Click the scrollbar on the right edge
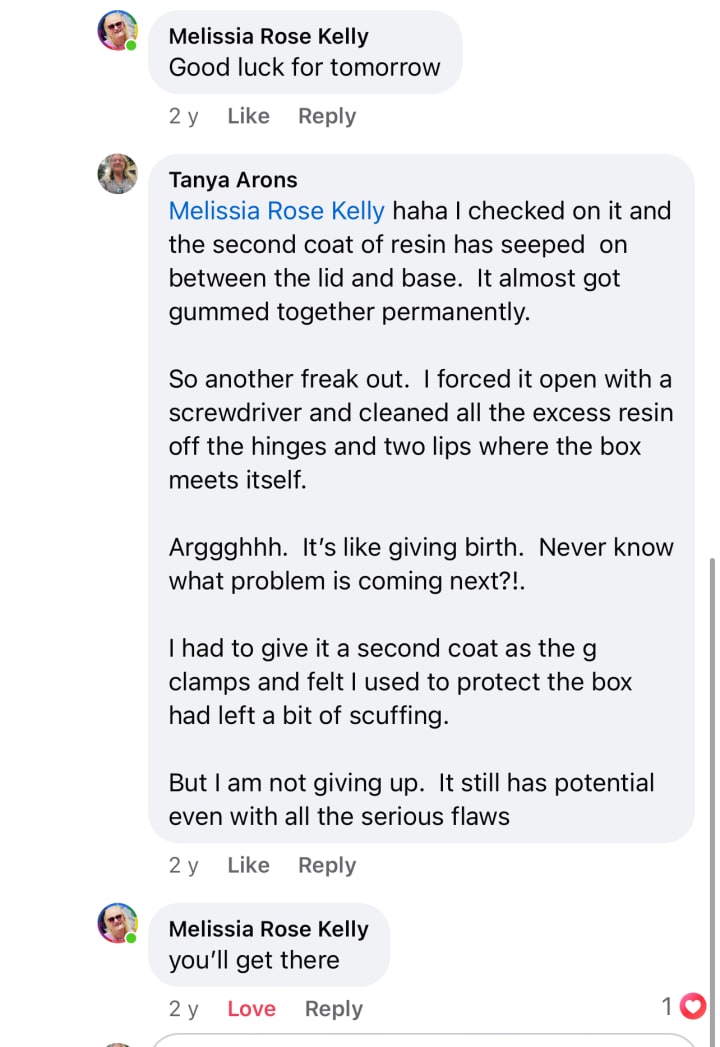The width and height of the screenshot is (720, 1047). (711, 700)
